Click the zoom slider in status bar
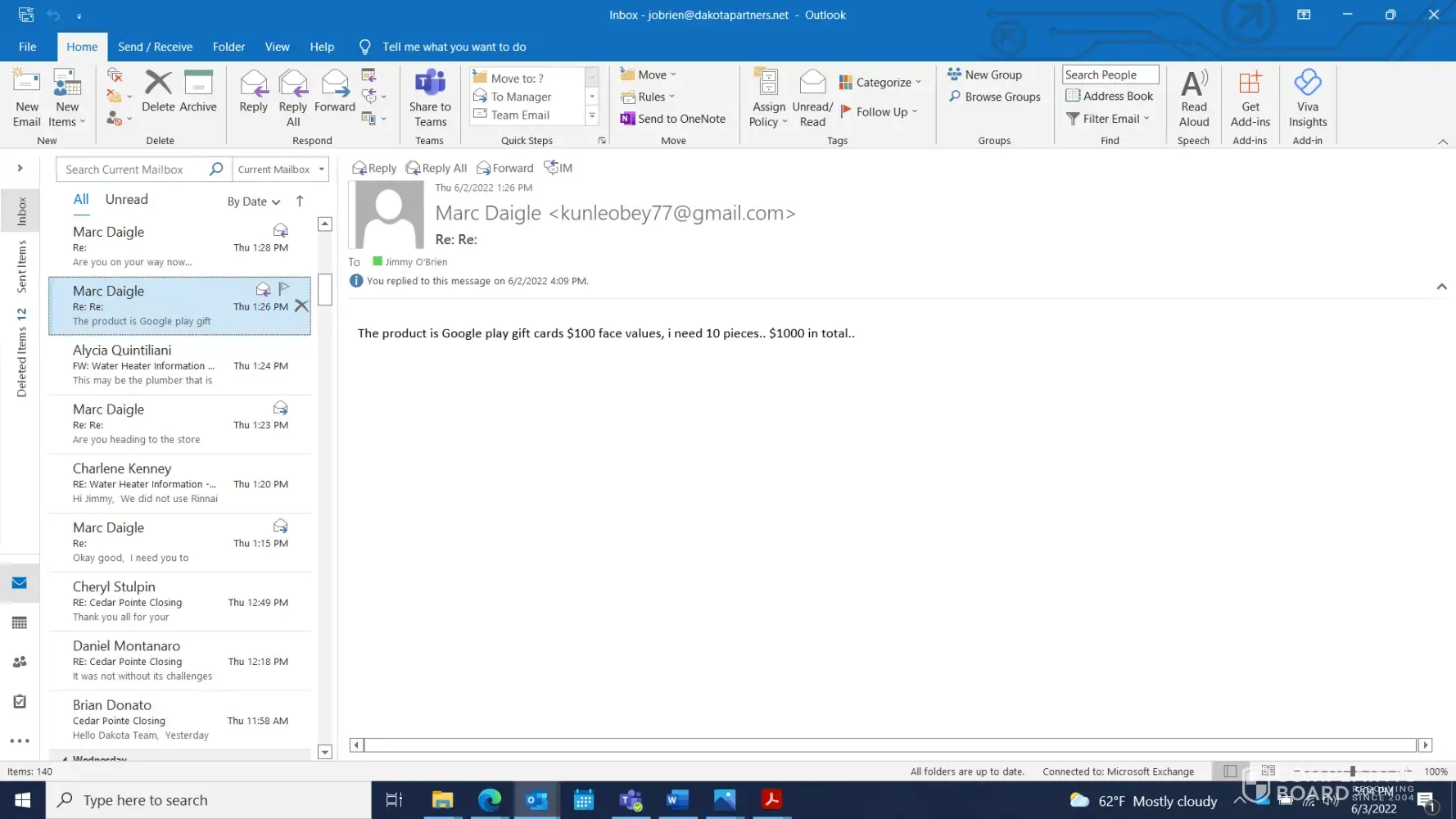This screenshot has width=1456, height=819. coord(1352,771)
